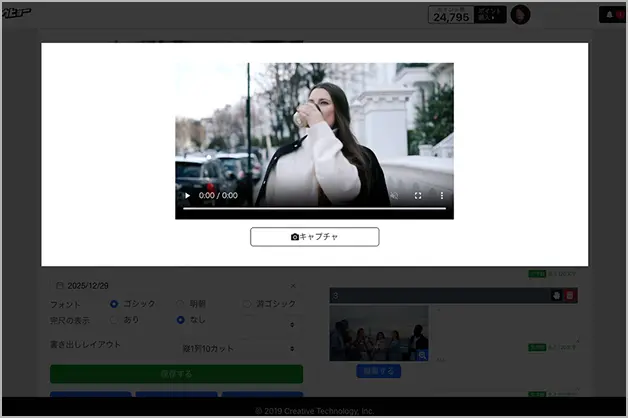This screenshot has height=418, width=628.
Task: Open video more options menu
Action: point(442,196)
